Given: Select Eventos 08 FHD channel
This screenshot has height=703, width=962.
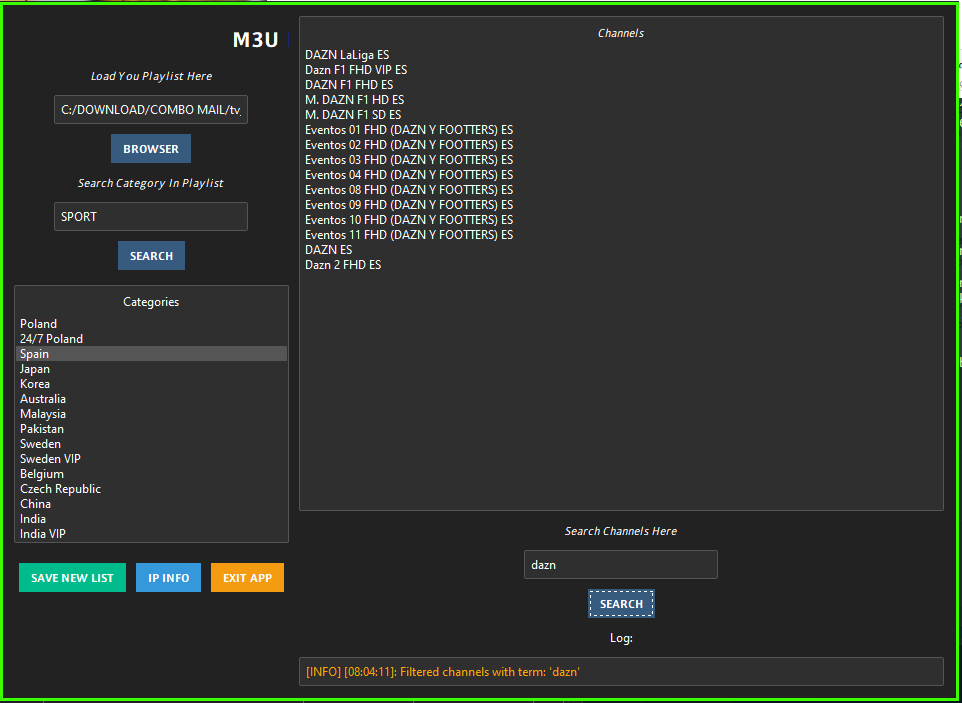Looking at the screenshot, I should pos(621,190).
